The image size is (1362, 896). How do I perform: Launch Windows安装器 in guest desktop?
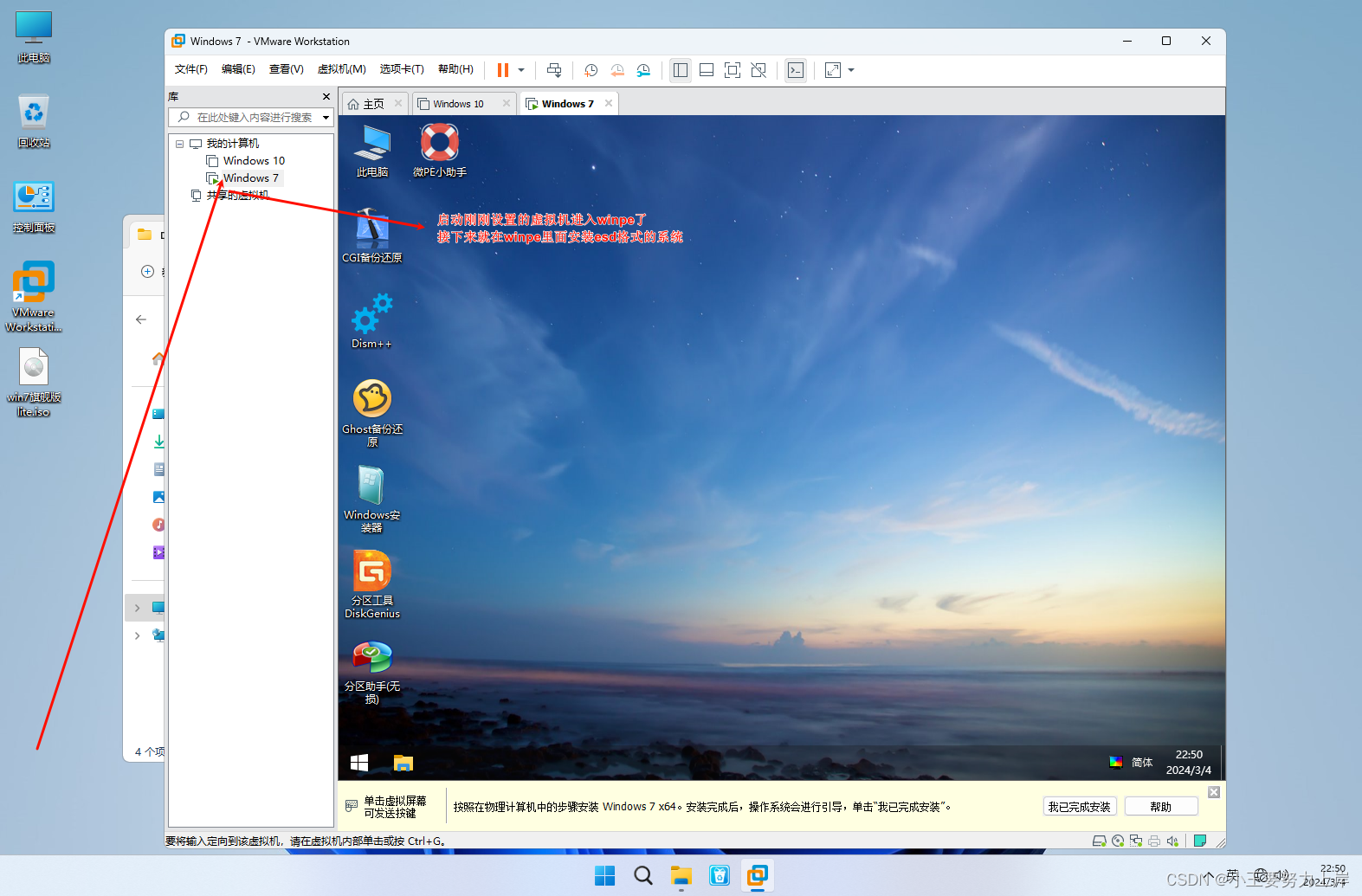(372, 499)
